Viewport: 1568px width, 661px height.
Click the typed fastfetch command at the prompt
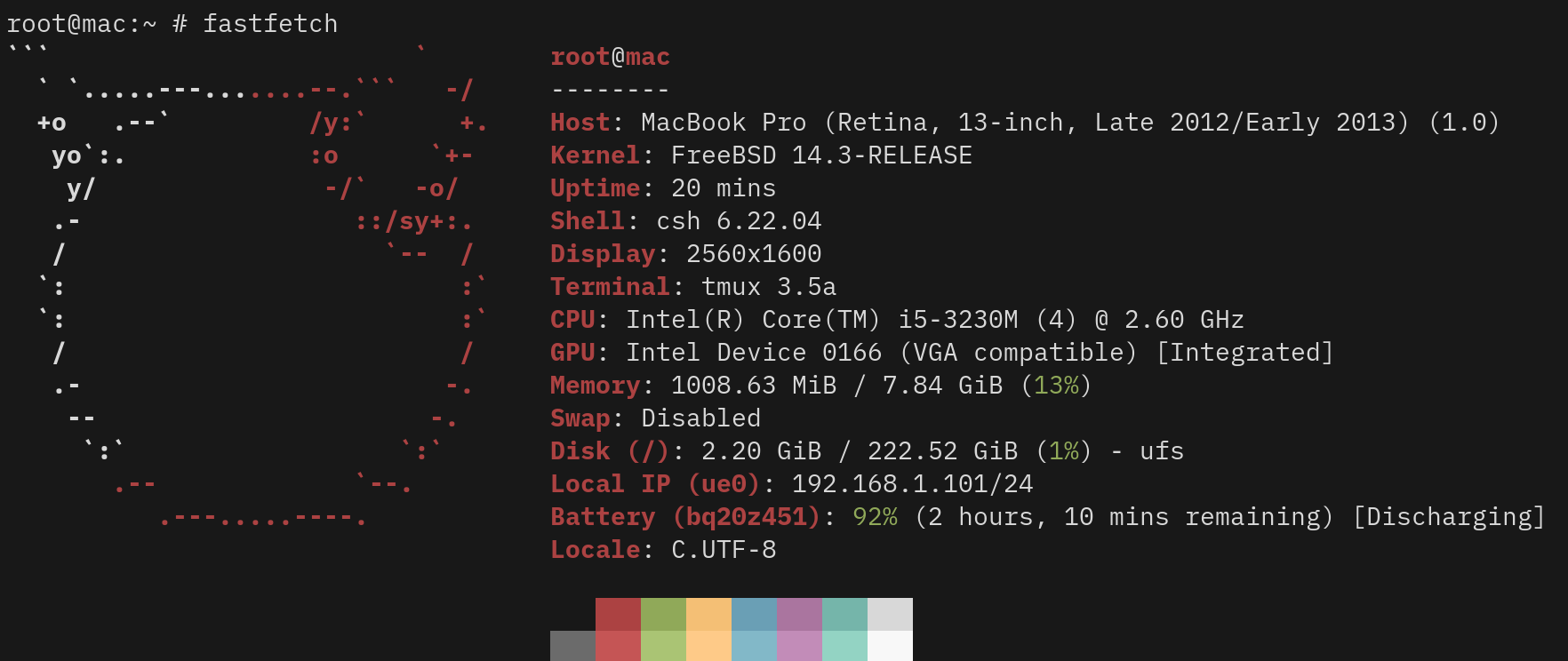(269, 24)
